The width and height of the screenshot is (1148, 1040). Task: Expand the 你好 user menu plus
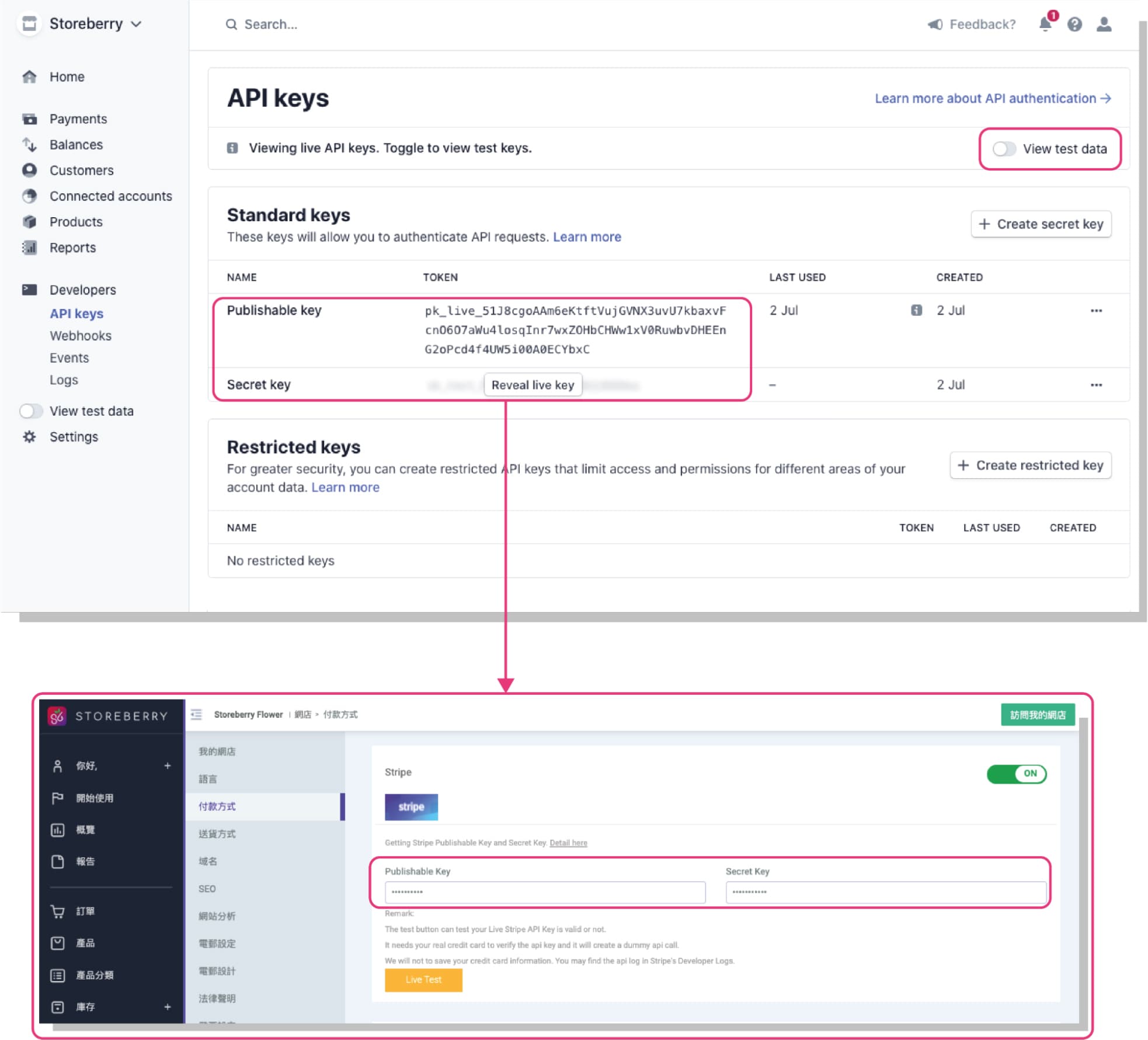168,766
